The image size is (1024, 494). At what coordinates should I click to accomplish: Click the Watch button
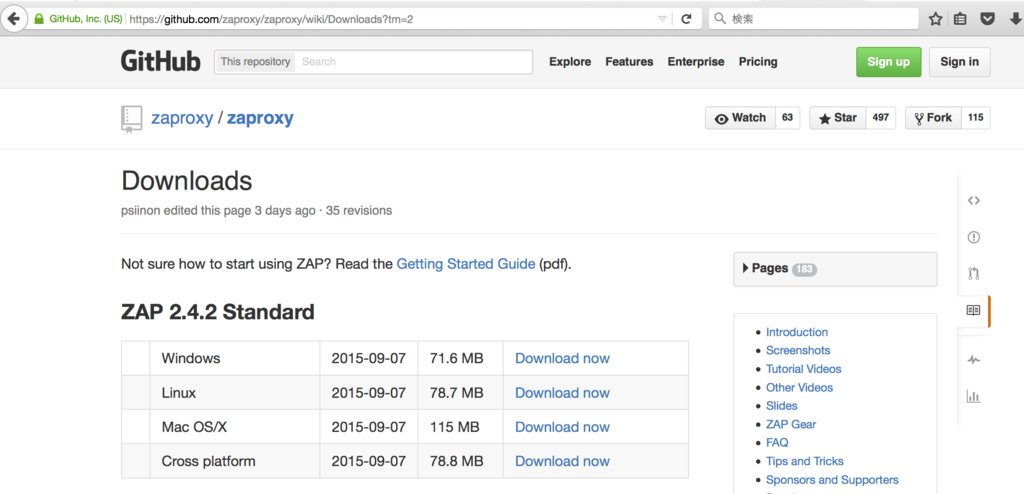(x=740, y=118)
